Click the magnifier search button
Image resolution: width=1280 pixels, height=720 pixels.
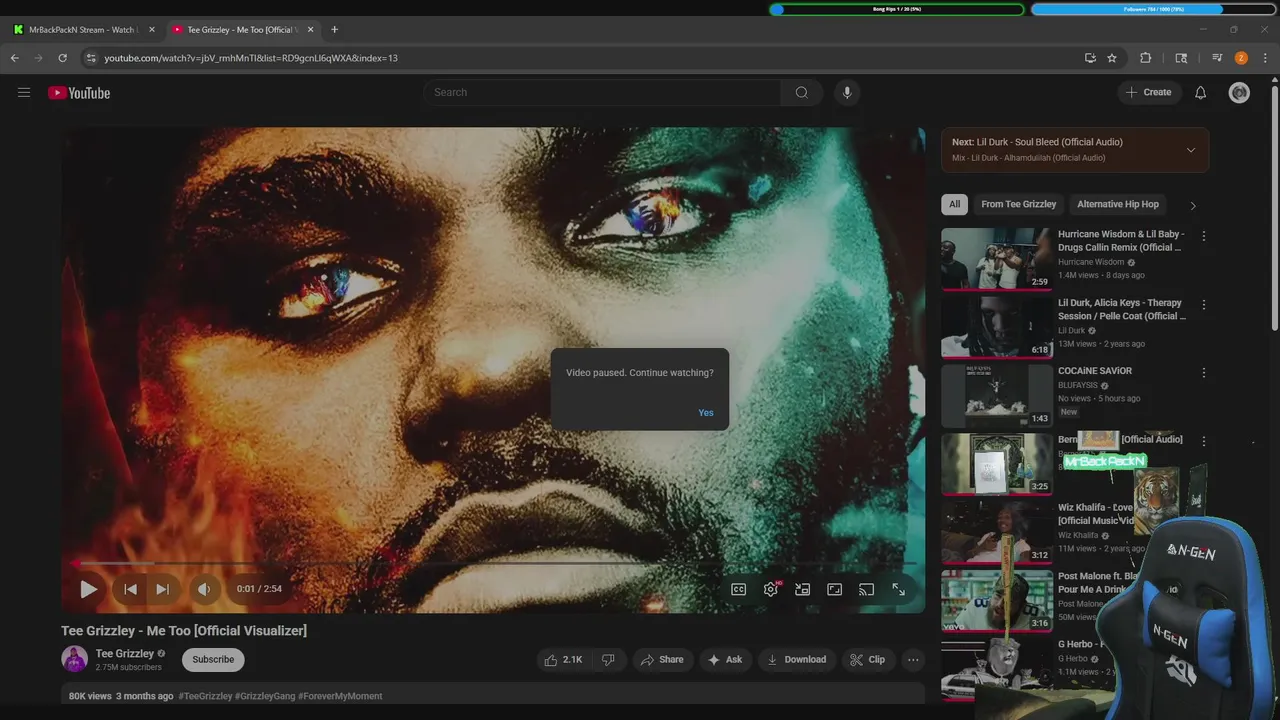pyautogui.click(x=801, y=92)
